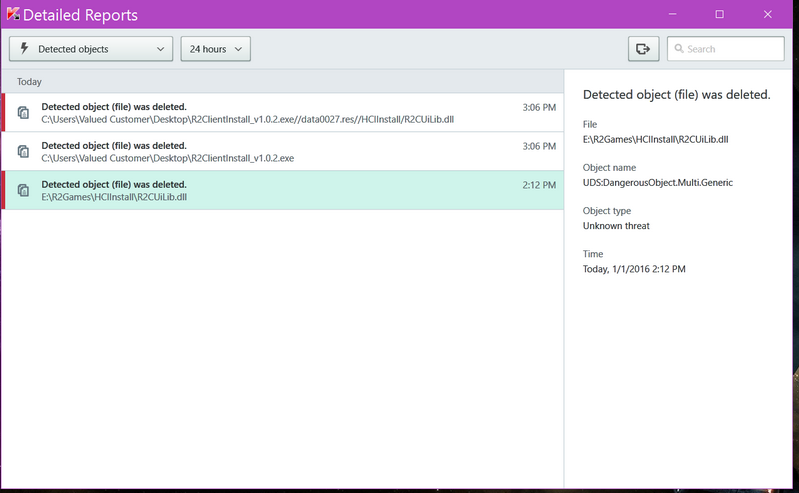Click the file icon of the 2:12 PM entry
The height and width of the screenshot is (493, 799).
pos(23,191)
